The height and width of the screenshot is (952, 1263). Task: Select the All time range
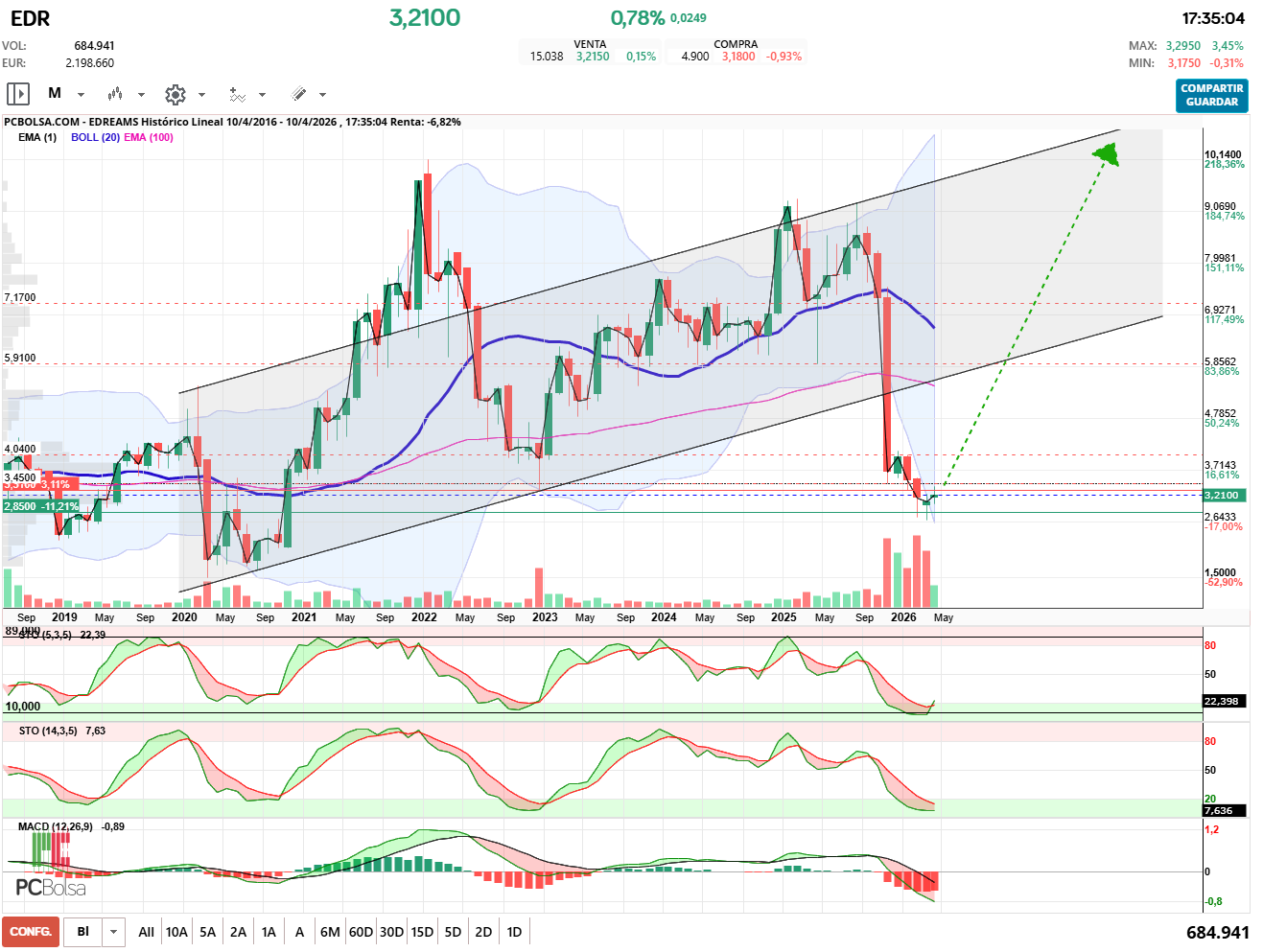tap(146, 932)
